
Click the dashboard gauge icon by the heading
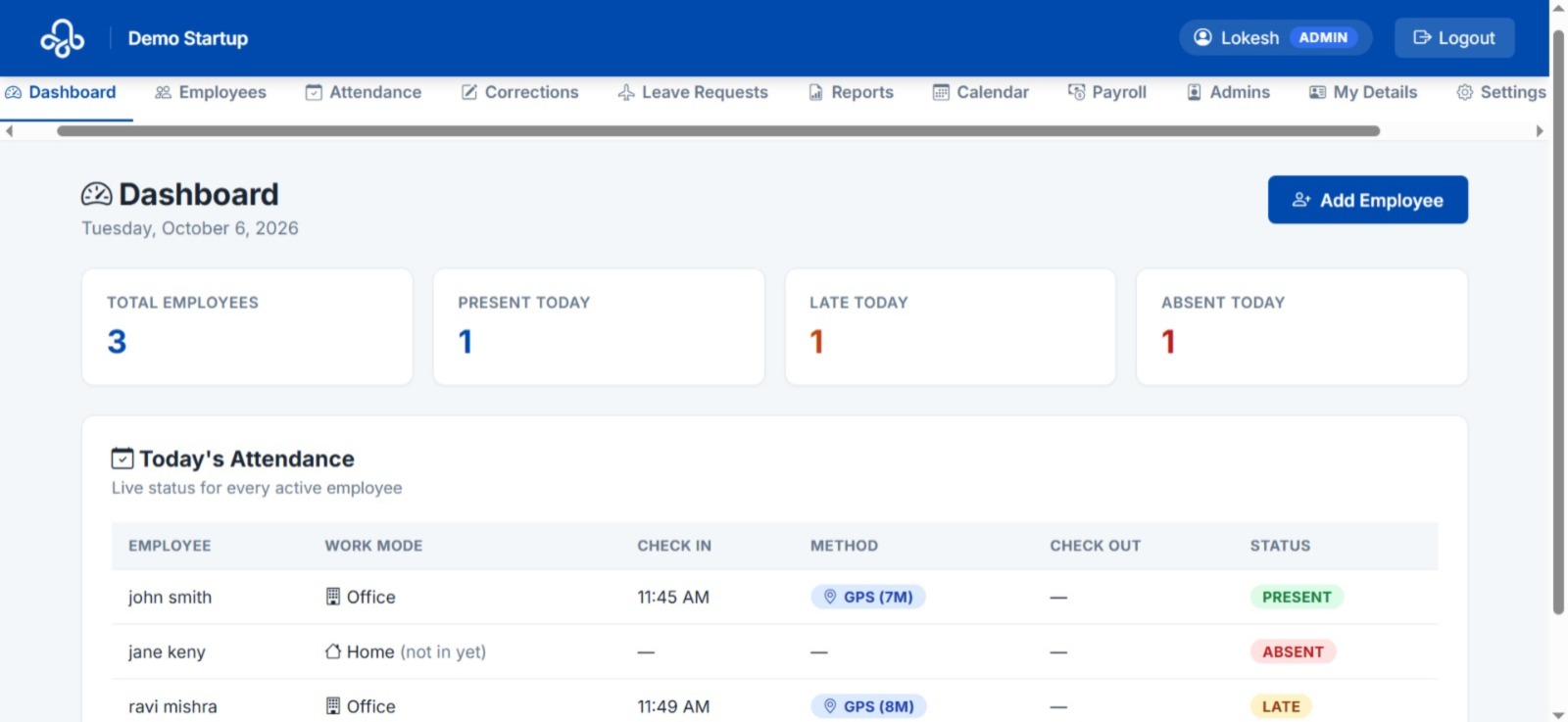click(96, 194)
